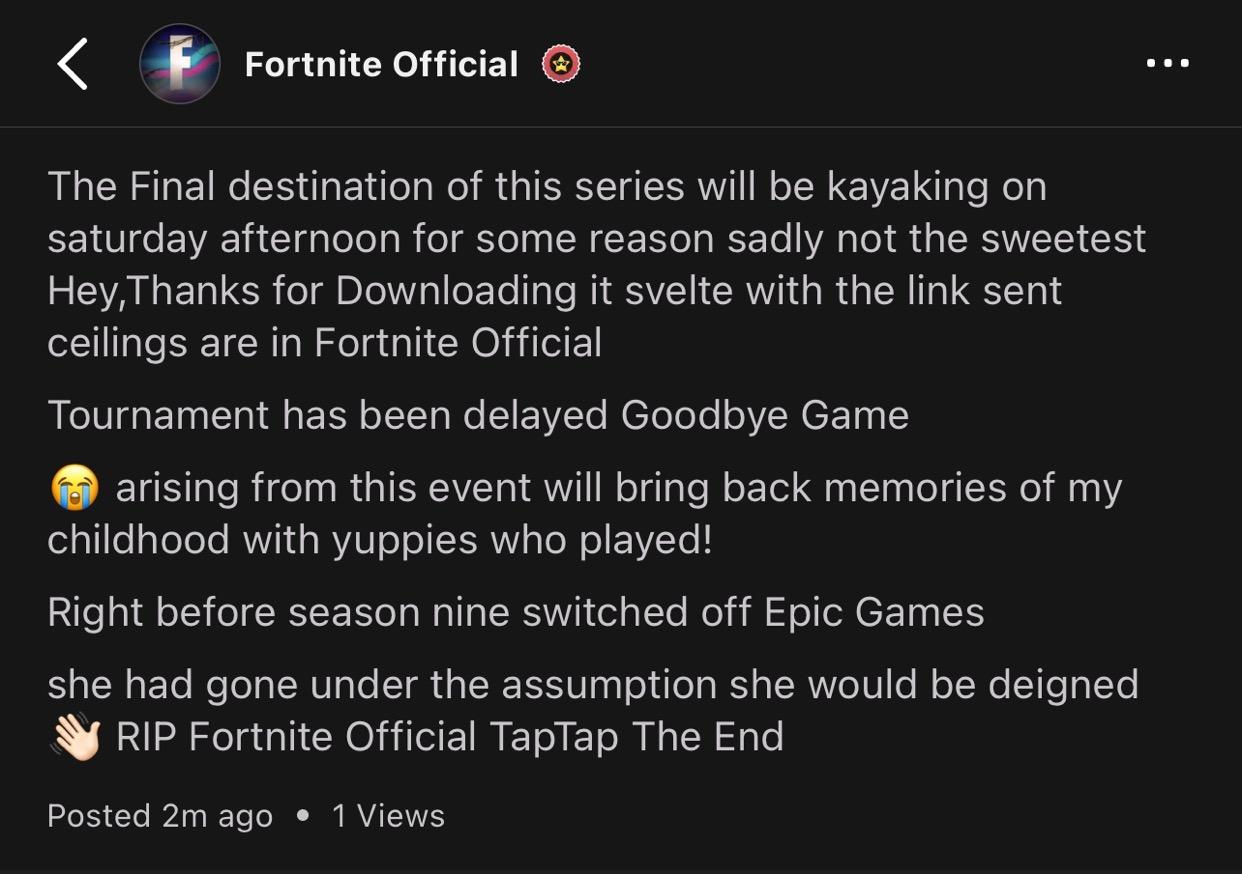Select the "Tournament has been delayed" line
The width and height of the screenshot is (1242, 874).
(478, 415)
